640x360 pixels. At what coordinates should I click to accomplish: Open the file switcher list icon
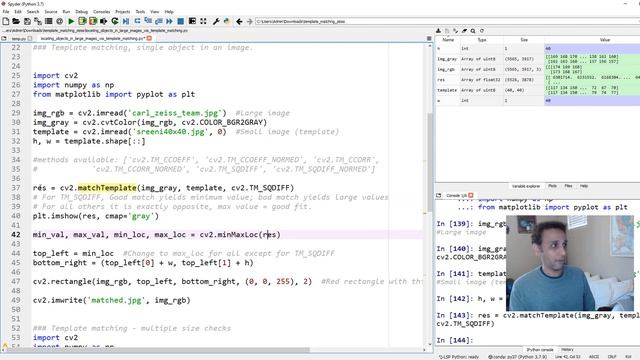point(49,21)
